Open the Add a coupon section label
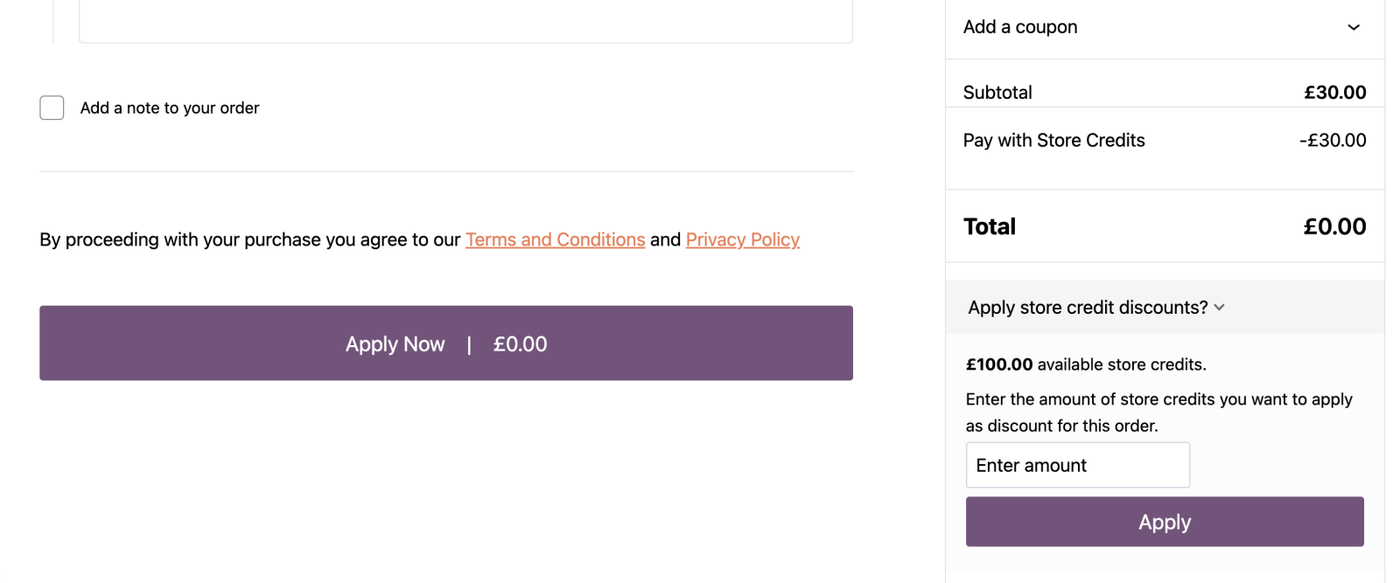Viewport: 1400px width, 583px height. point(1020,27)
